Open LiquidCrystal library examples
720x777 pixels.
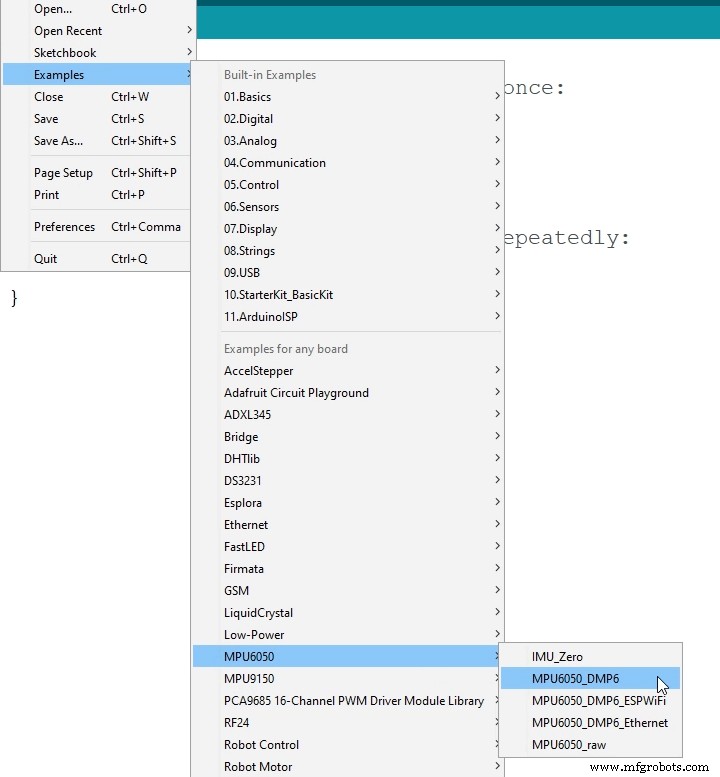click(348, 612)
